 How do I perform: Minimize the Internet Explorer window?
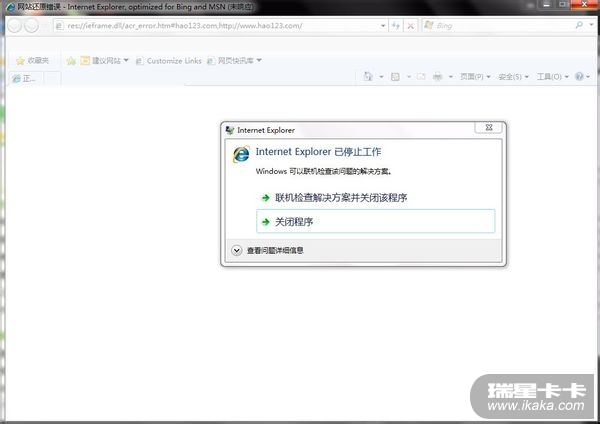coord(547,4)
